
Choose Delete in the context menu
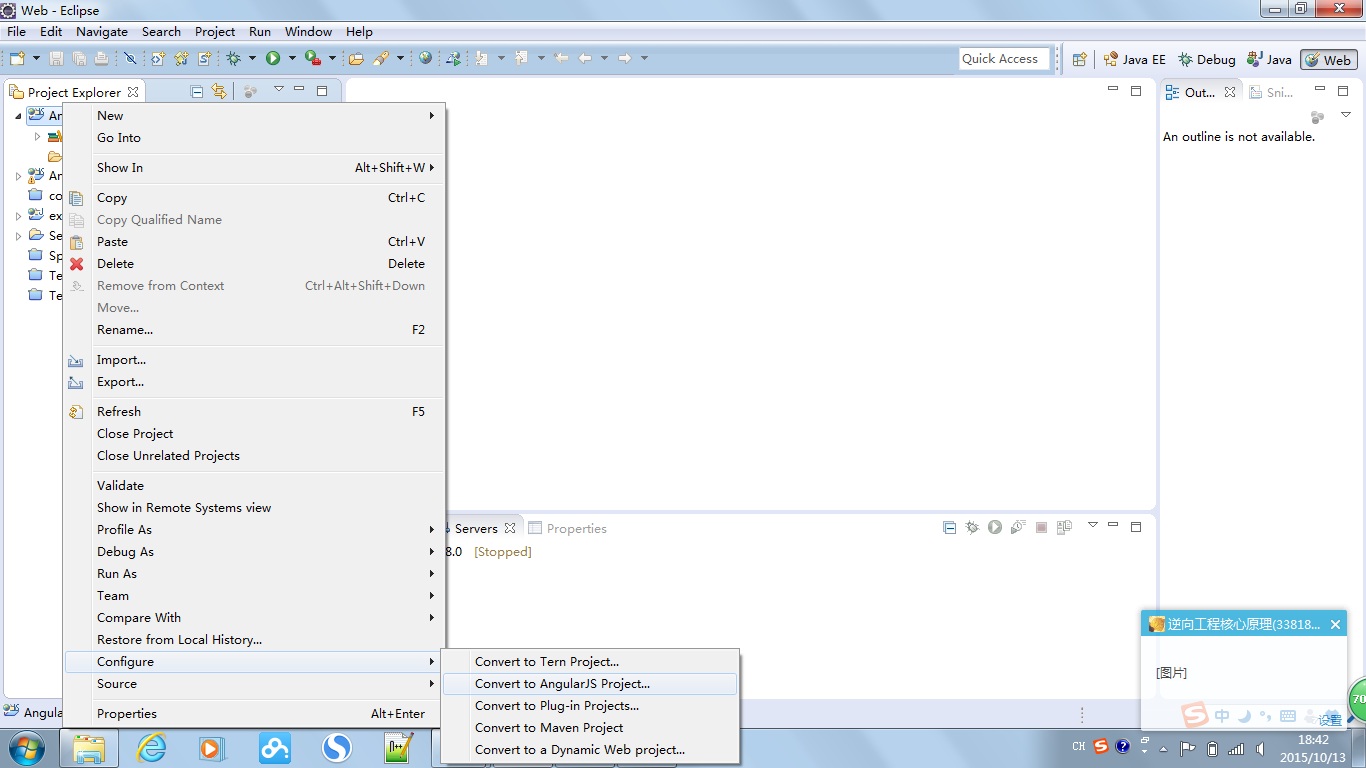[x=254, y=264]
